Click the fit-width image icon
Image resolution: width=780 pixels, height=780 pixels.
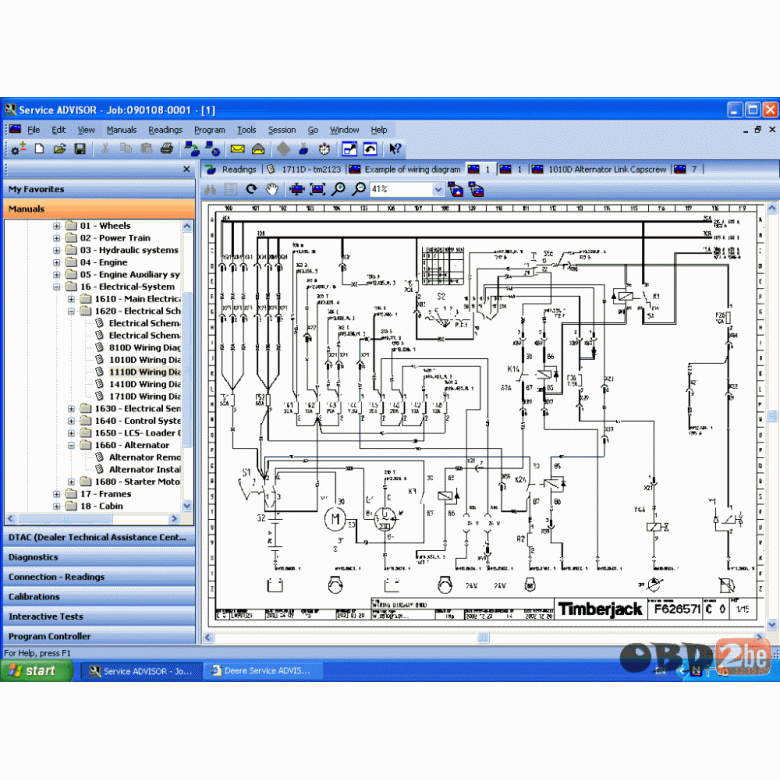297,189
